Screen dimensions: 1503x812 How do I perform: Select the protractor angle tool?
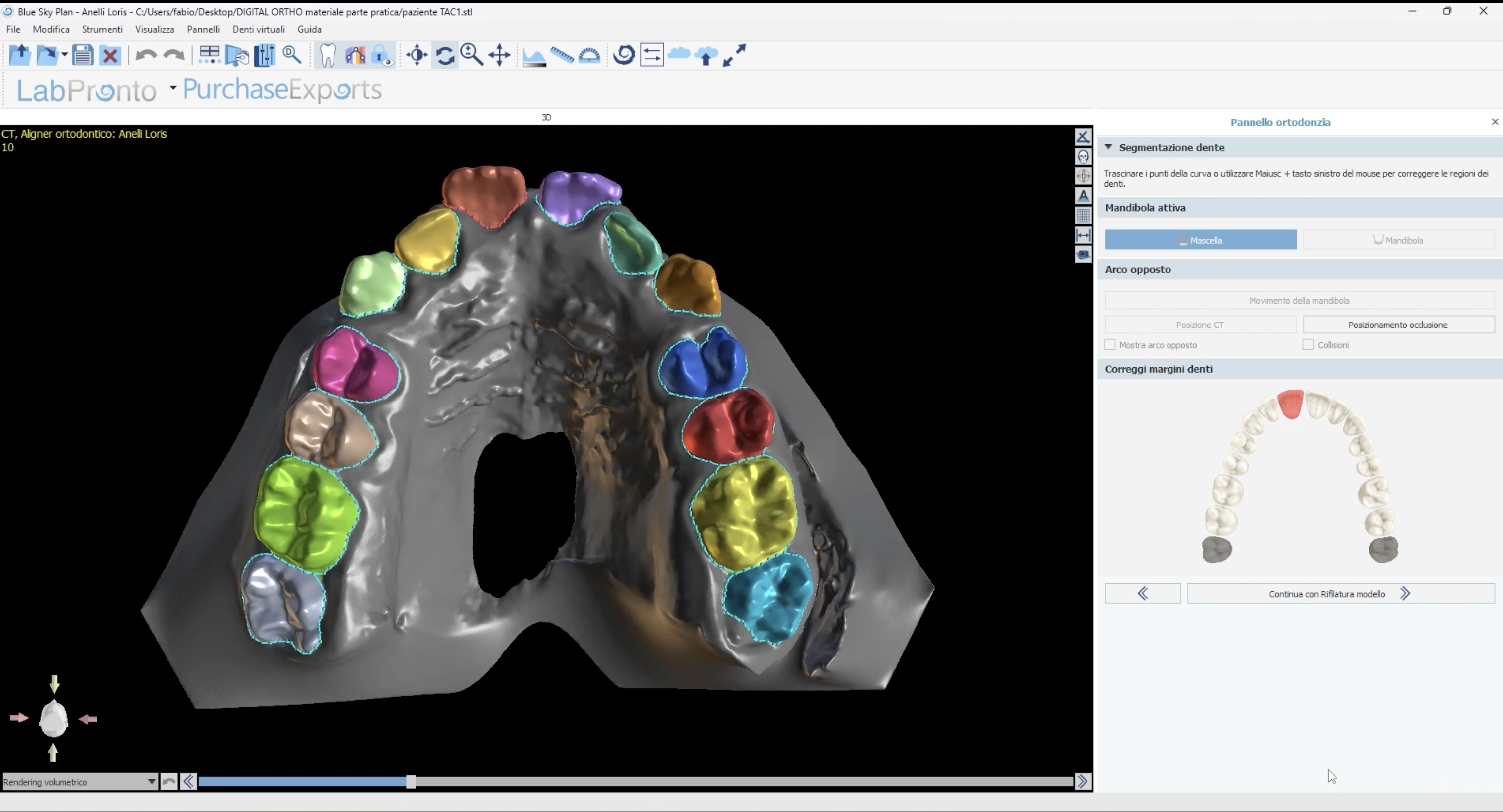click(x=589, y=56)
